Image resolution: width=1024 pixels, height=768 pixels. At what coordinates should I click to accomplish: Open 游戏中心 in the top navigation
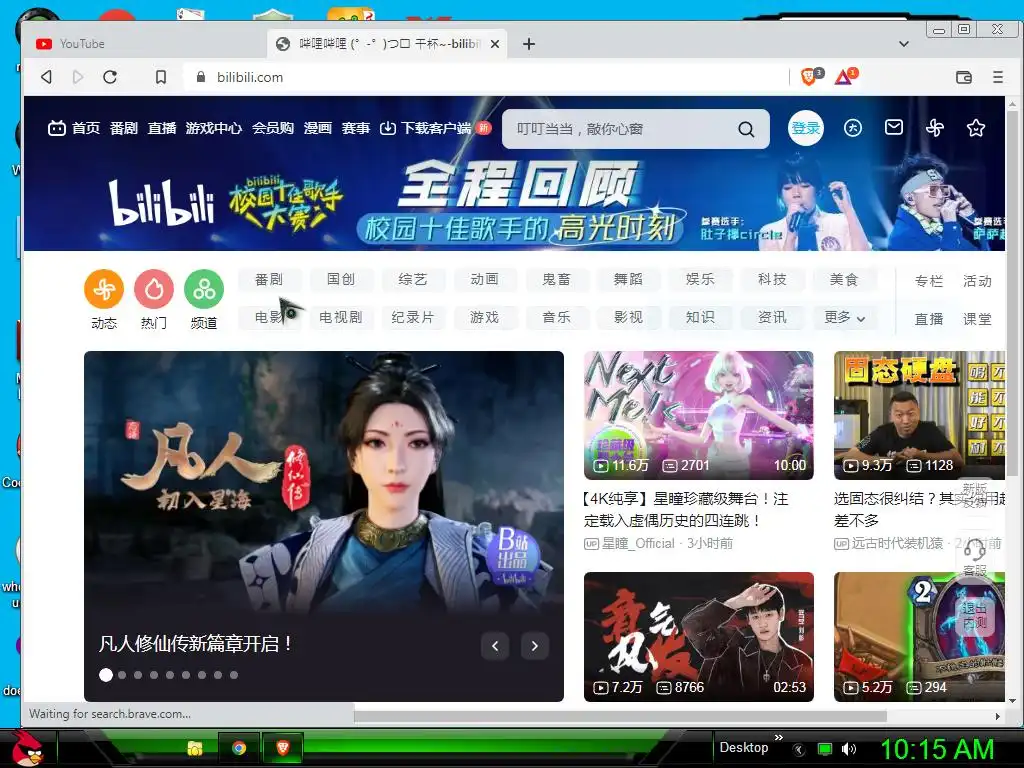tap(214, 128)
